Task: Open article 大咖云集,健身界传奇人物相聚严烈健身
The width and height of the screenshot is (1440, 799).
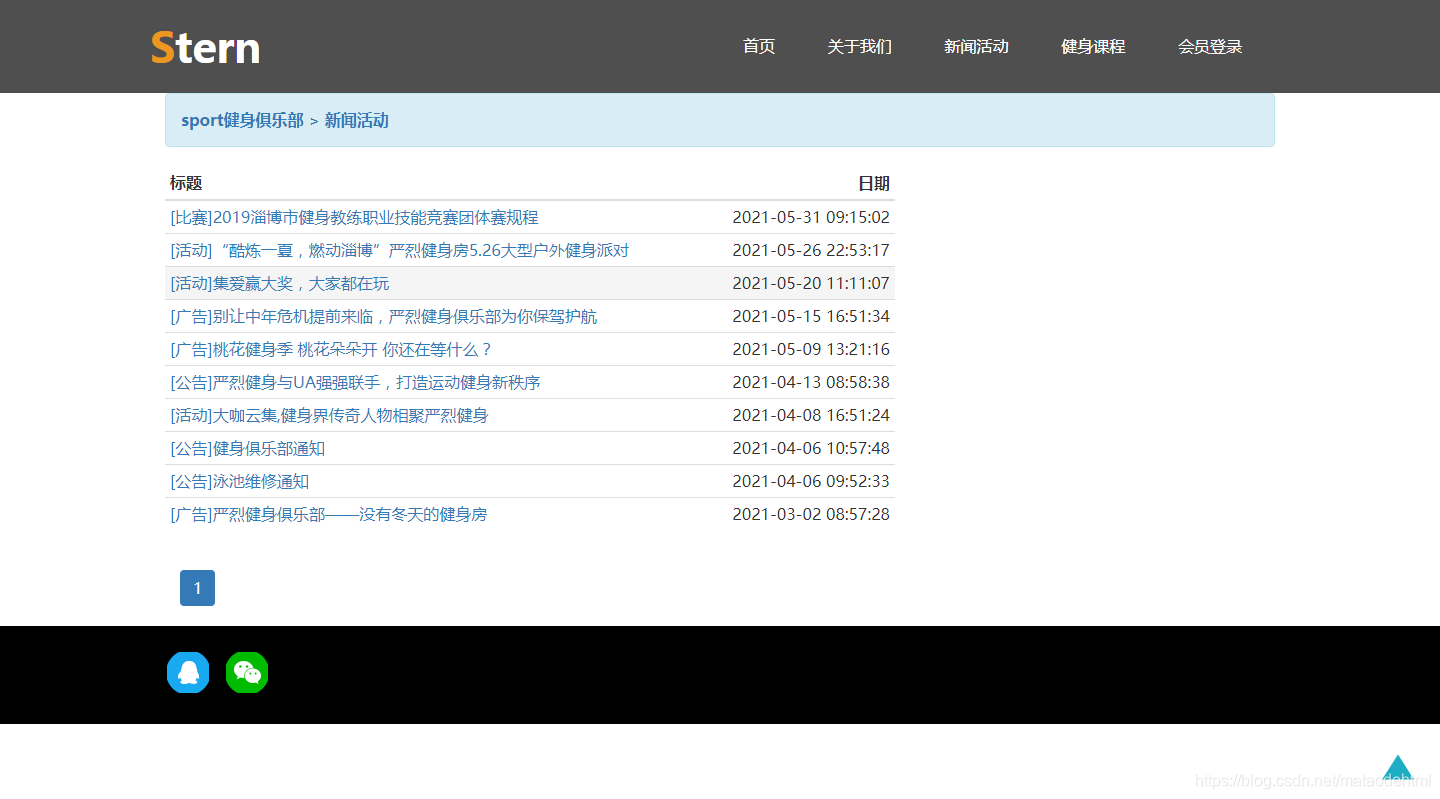Action: 329,415
